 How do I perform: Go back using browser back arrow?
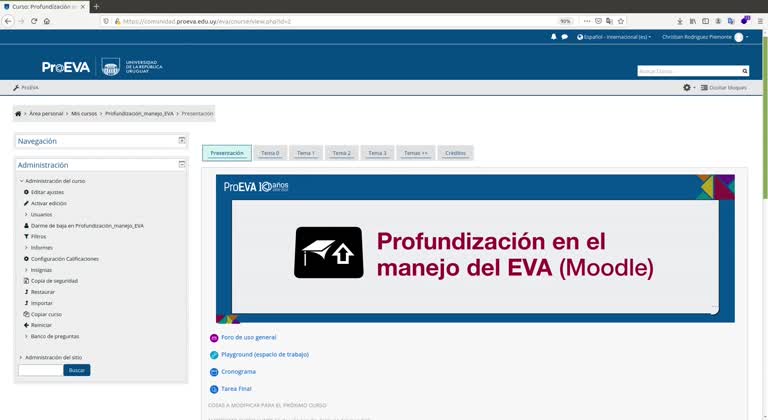click(8, 21)
